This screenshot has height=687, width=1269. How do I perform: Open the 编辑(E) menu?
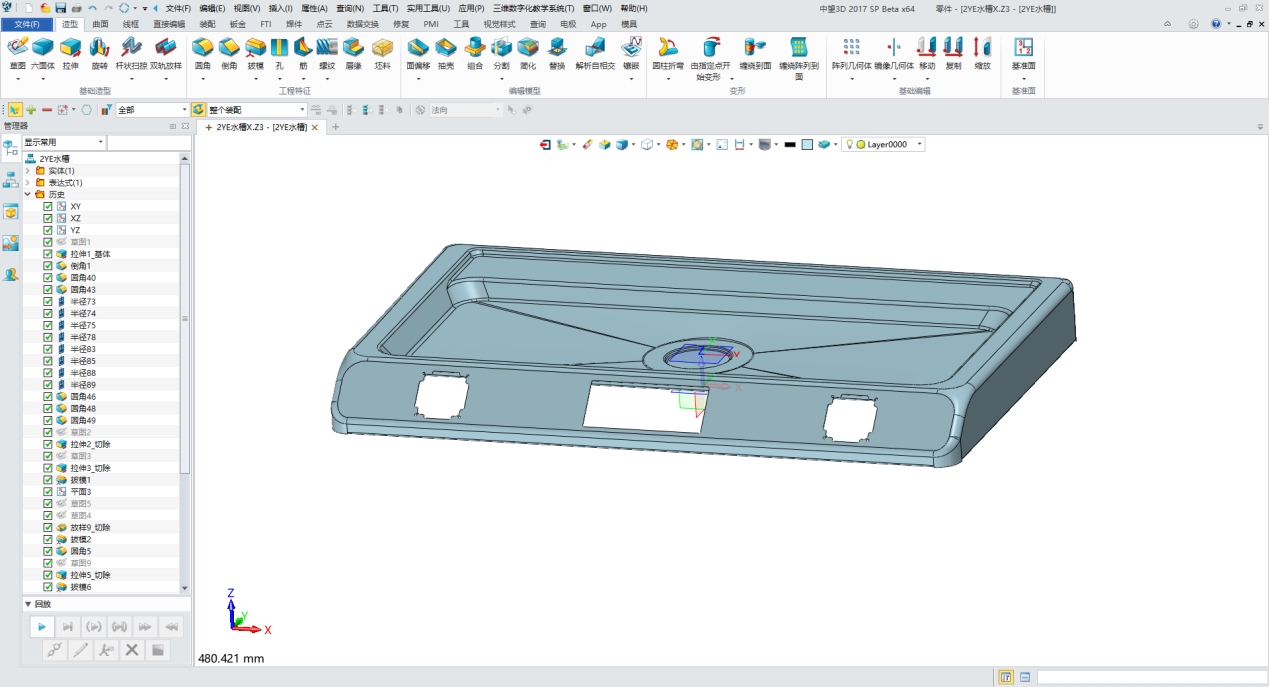(x=211, y=8)
